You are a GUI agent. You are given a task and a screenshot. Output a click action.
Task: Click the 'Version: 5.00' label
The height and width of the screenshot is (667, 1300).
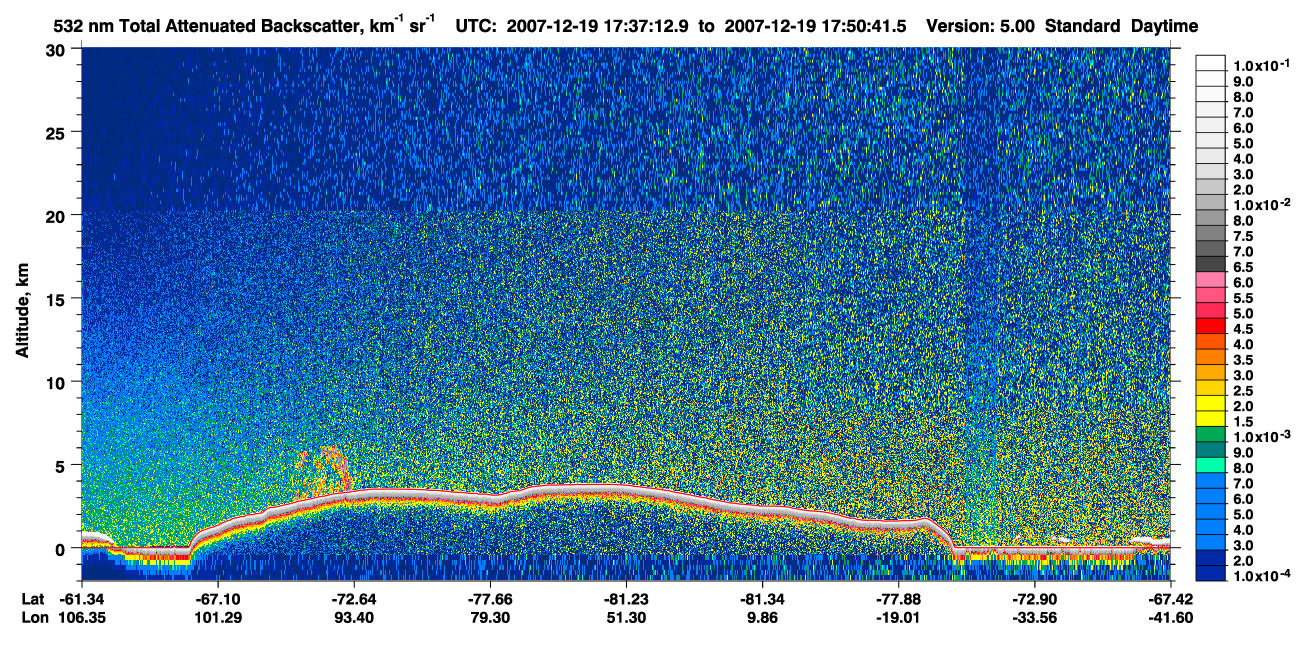[x=982, y=26]
